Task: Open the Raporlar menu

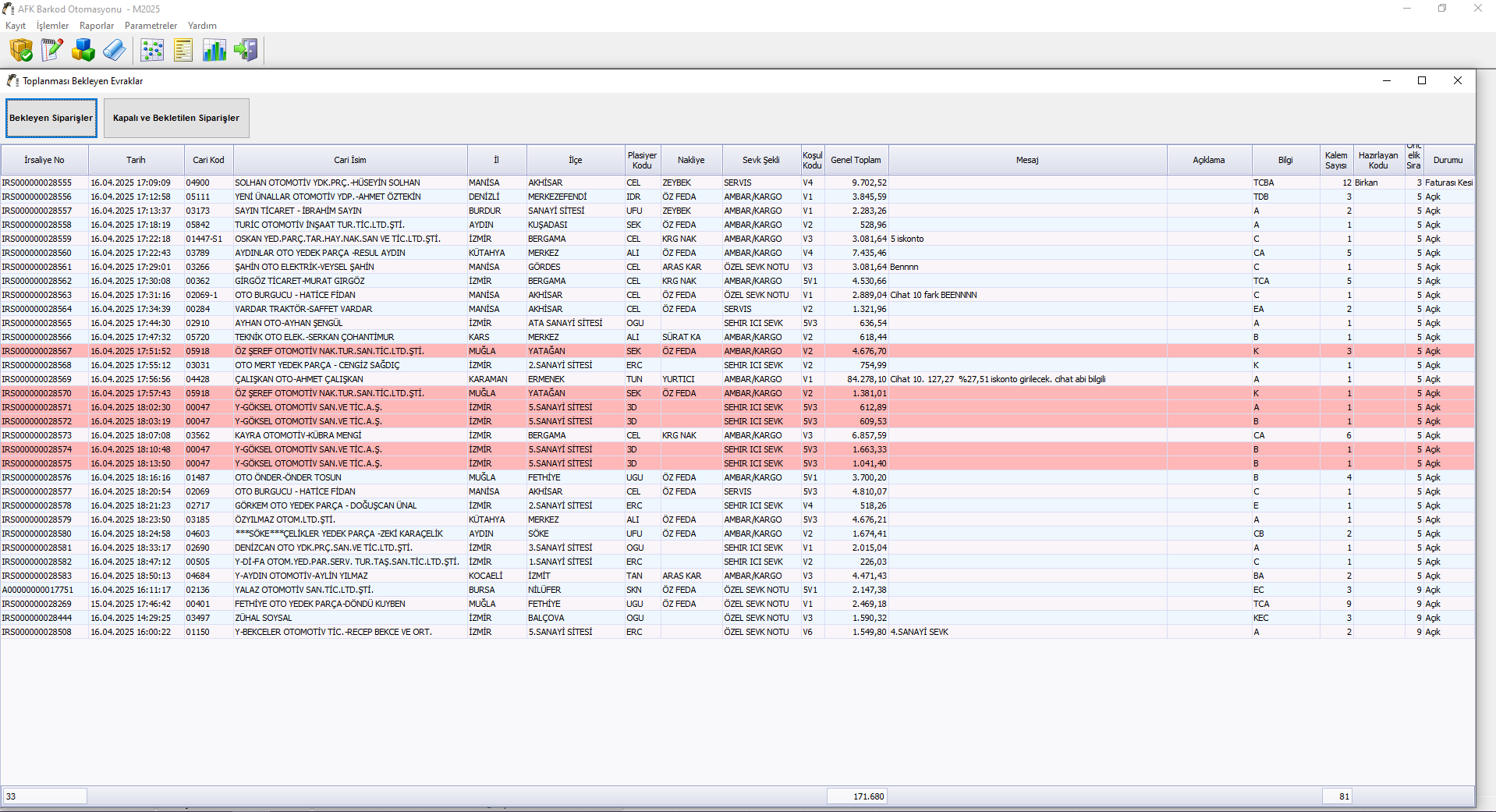Action: (97, 26)
